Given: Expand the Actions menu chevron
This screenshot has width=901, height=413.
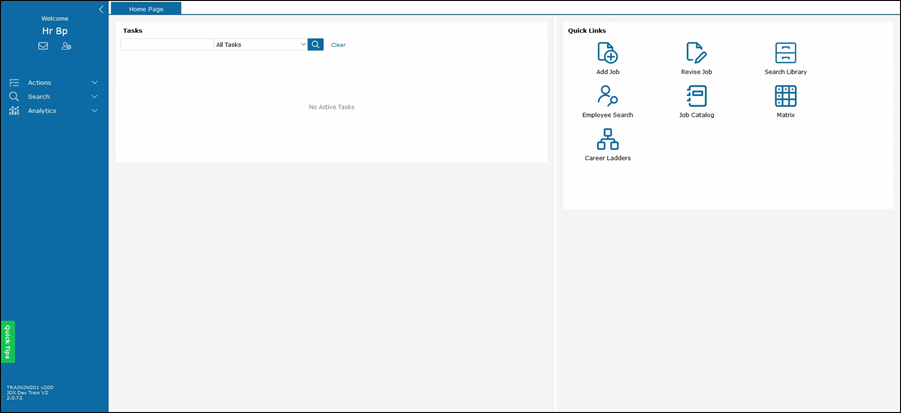Looking at the screenshot, I should click(x=95, y=83).
